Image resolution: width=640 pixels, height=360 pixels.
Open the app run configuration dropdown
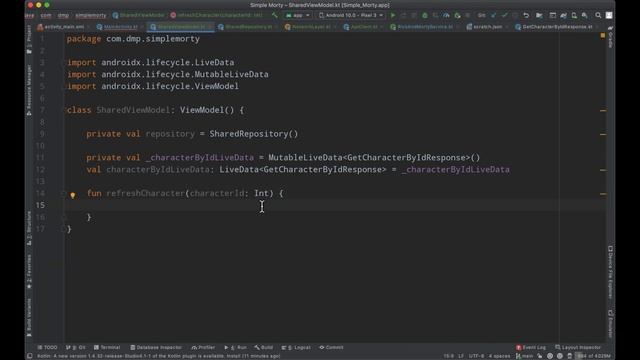click(298, 16)
